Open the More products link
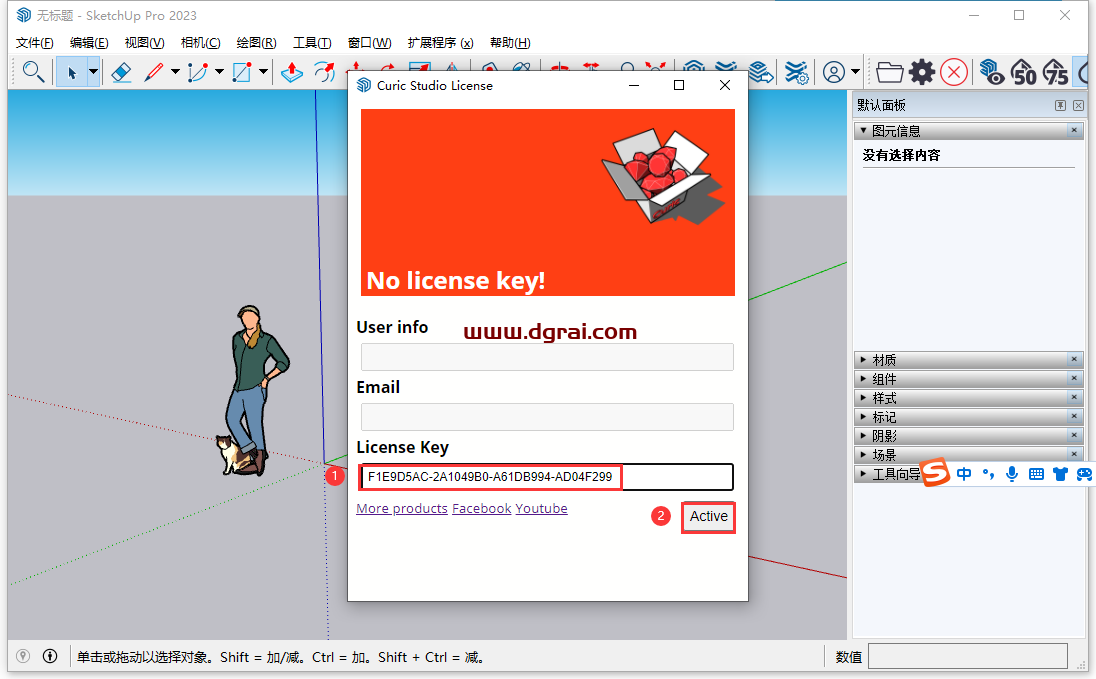 (x=402, y=508)
